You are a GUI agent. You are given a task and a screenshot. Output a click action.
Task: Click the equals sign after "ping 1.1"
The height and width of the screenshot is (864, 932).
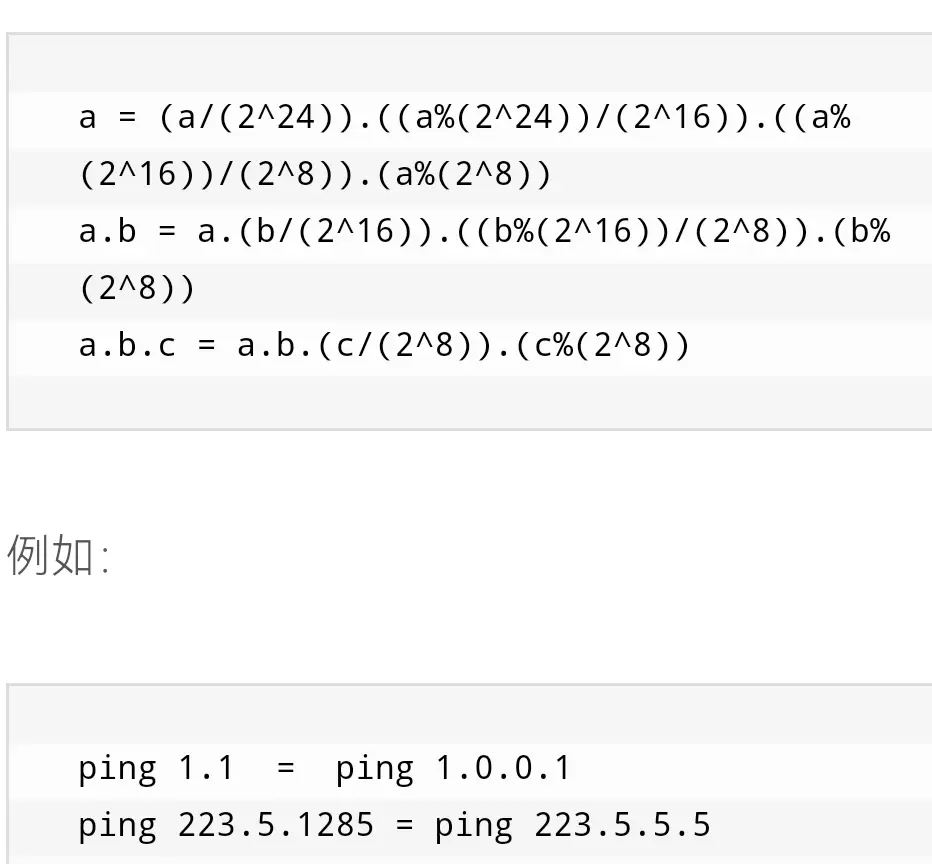(286, 768)
